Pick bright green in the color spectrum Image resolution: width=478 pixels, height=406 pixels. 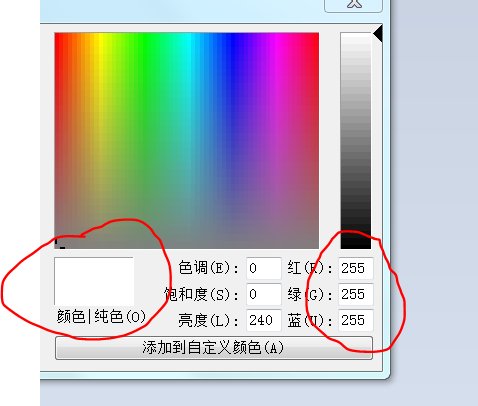pos(143,37)
